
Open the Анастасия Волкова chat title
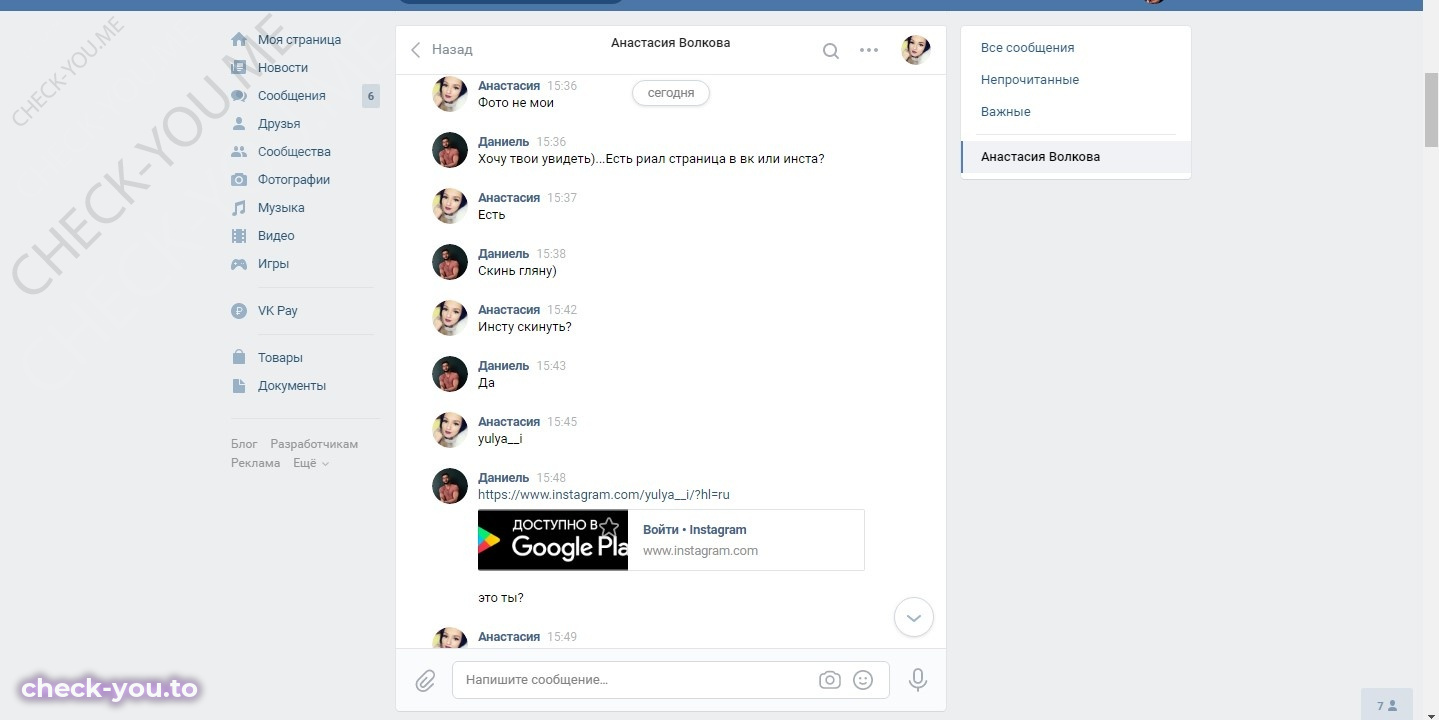click(671, 43)
